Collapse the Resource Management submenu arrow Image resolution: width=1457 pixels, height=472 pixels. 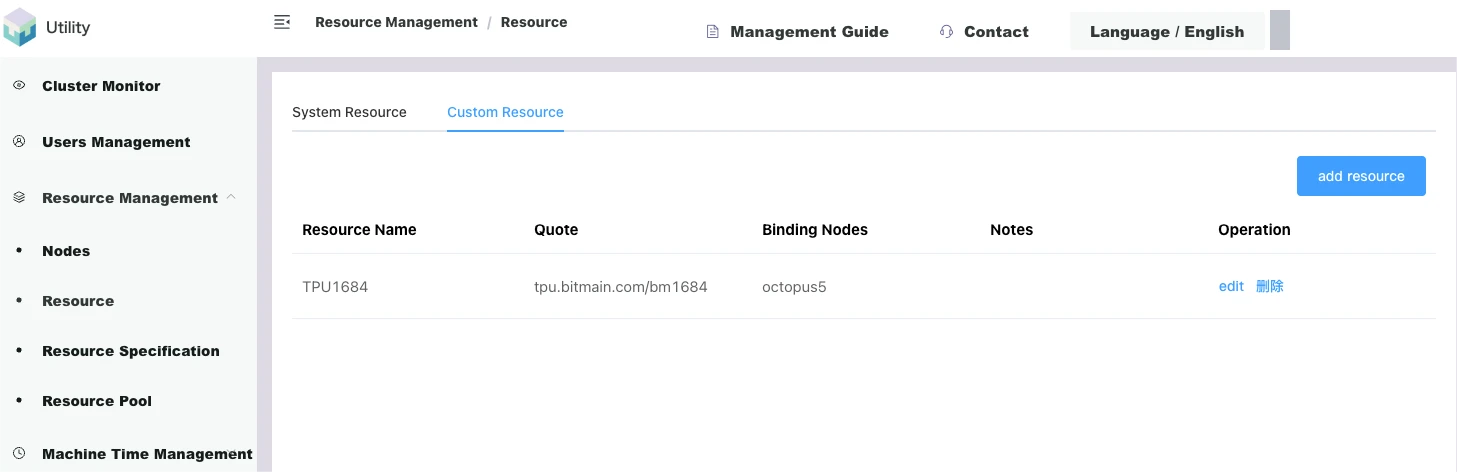point(231,197)
